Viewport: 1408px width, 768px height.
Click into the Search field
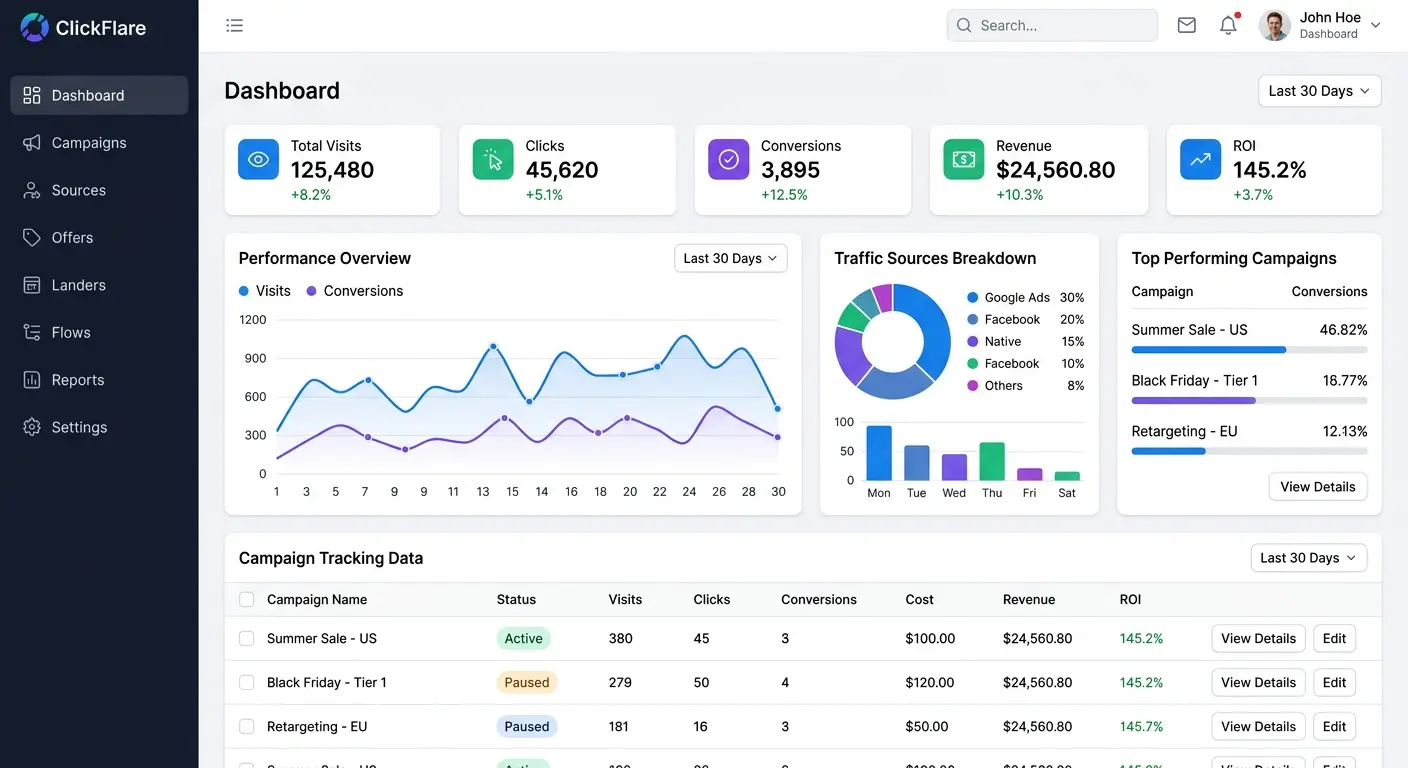point(1052,25)
